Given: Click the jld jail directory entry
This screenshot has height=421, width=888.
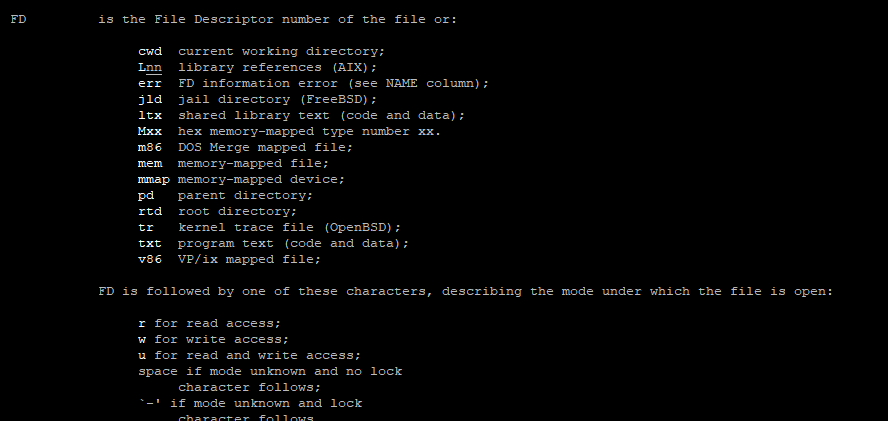Looking at the screenshot, I should tap(257, 99).
